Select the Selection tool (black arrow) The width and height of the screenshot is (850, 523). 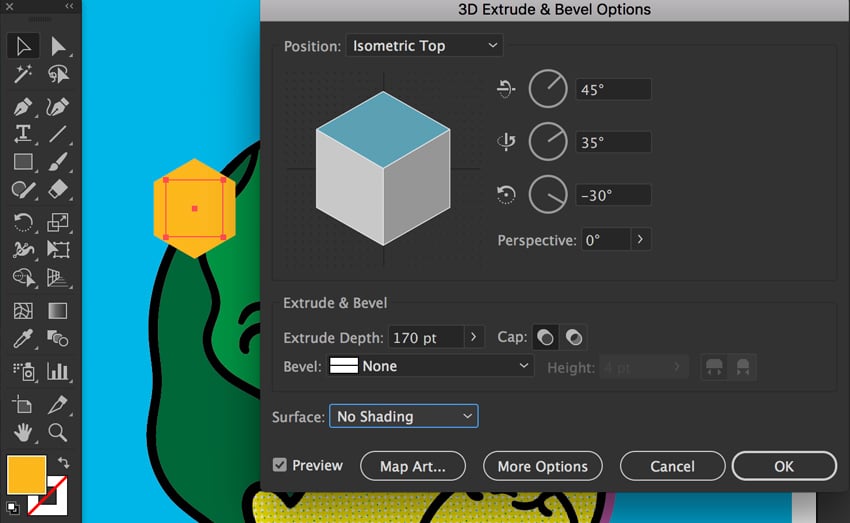point(23,46)
